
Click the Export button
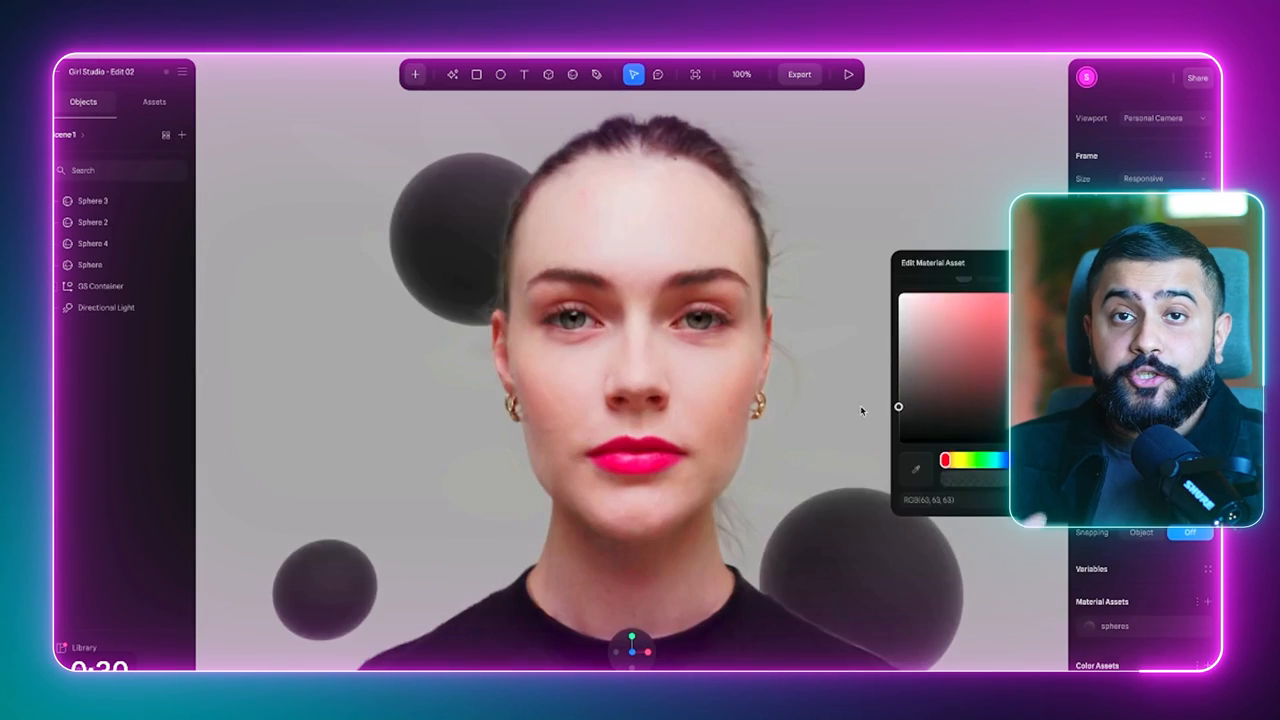point(799,74)
